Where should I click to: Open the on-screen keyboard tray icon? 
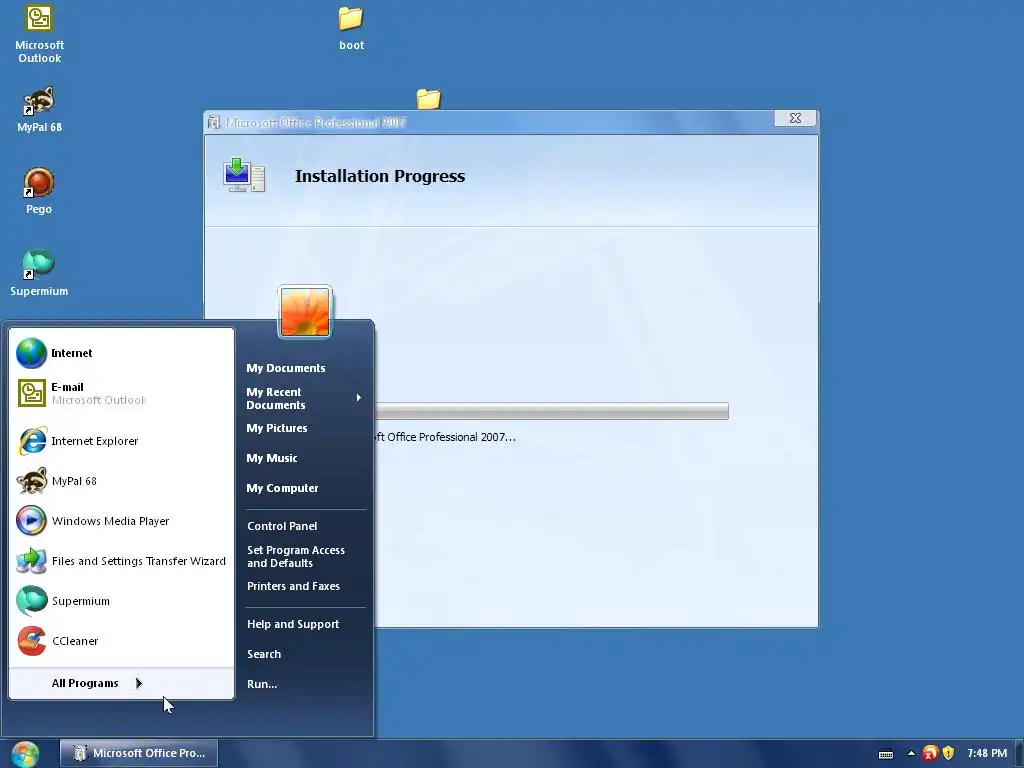pyautogui.click(x=886, y=754)
